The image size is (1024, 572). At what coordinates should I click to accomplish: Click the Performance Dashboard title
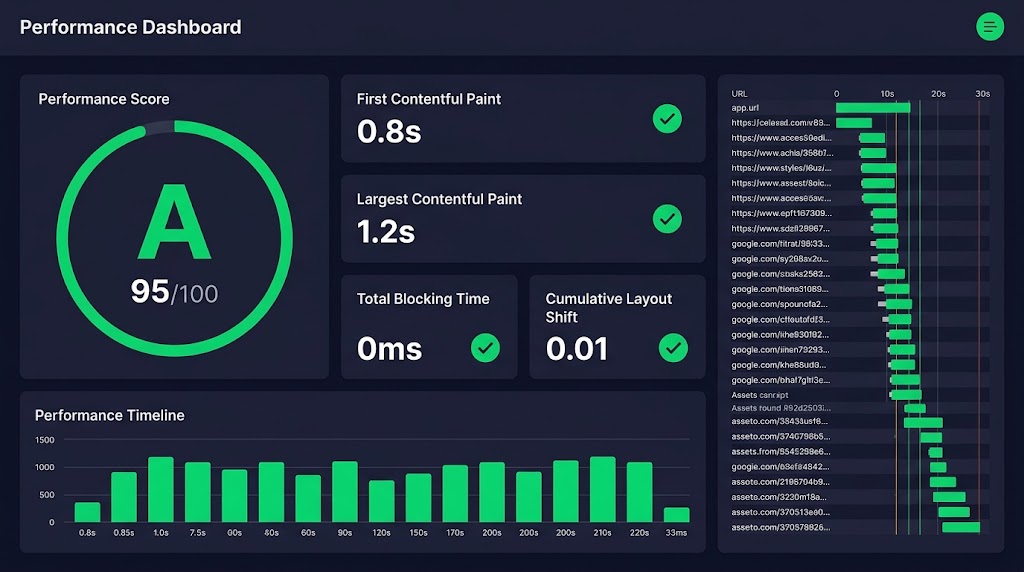pyautogui.click(x=131, y=27)
